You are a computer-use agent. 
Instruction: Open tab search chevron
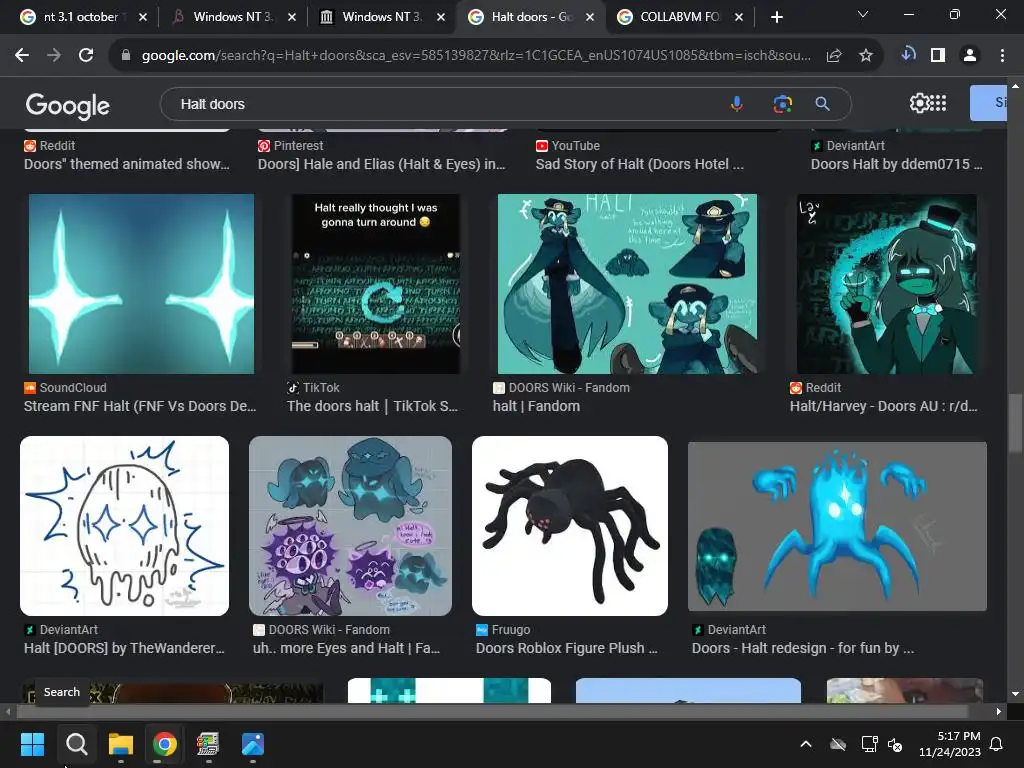click(863, 14)
